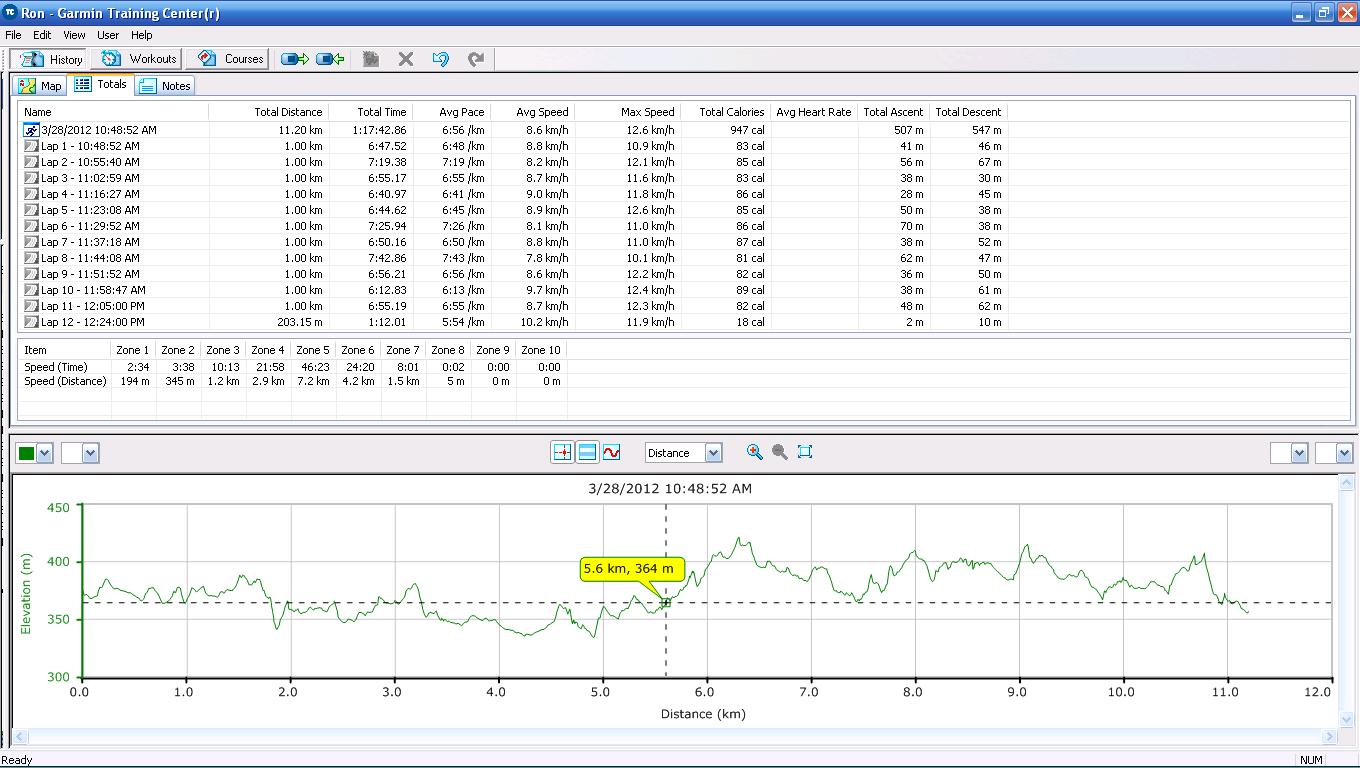Switch to the Totals tab
1360x768 pixels.
tap(101, 84)
